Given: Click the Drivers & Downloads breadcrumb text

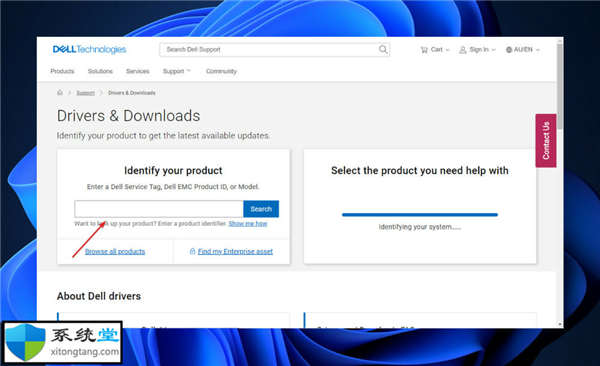Looking at the screenshot, I should (x=132, y=93).
